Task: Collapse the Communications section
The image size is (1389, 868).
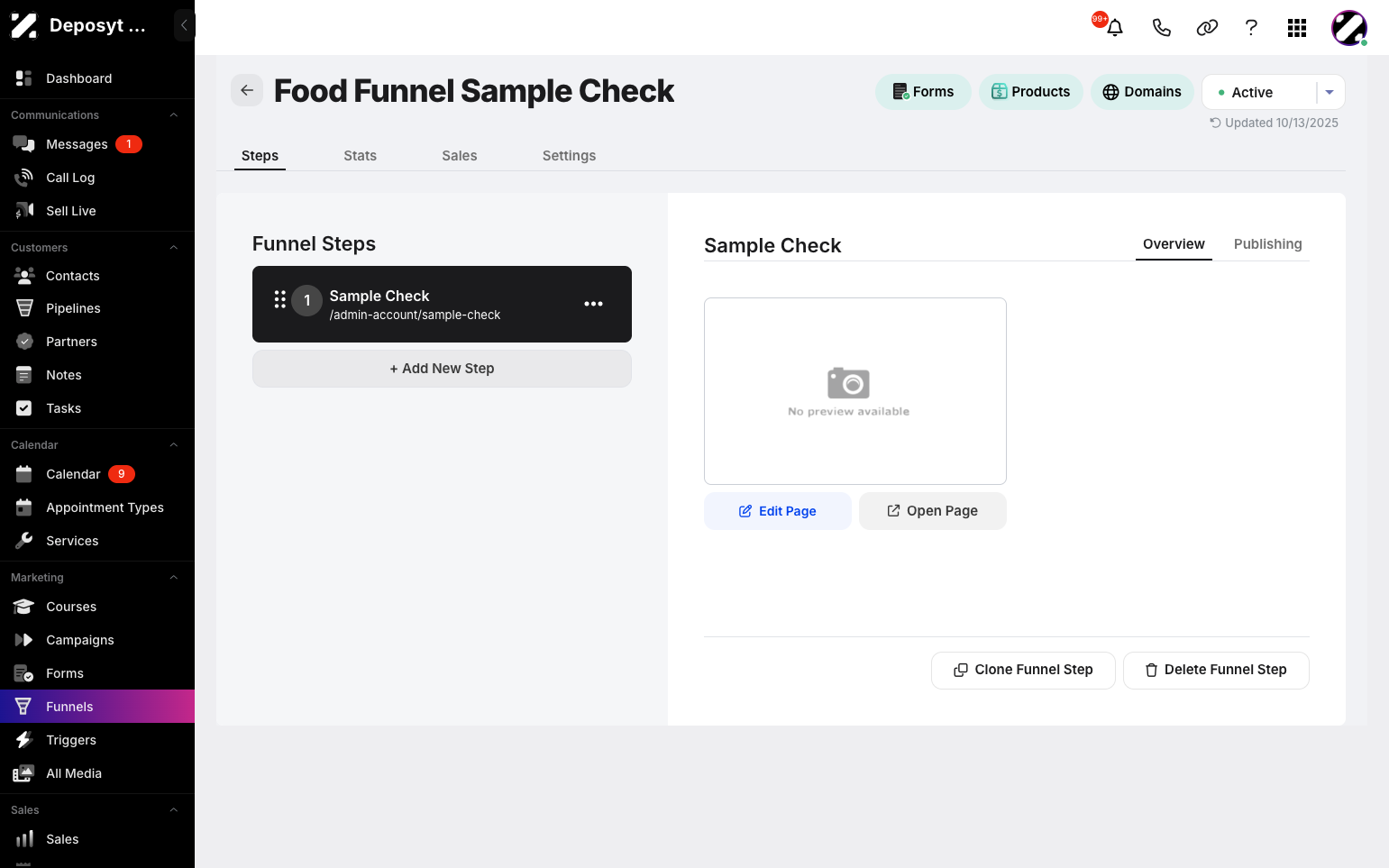Action: [x=174, y=115]
